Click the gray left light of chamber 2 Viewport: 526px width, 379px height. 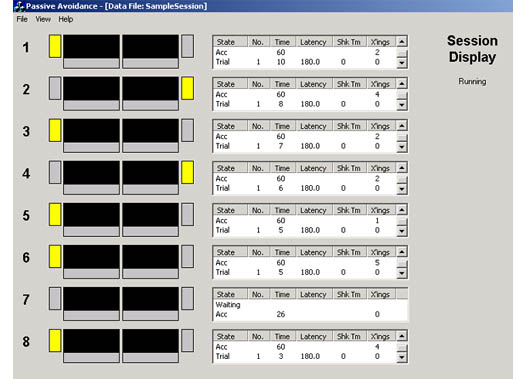55,88
